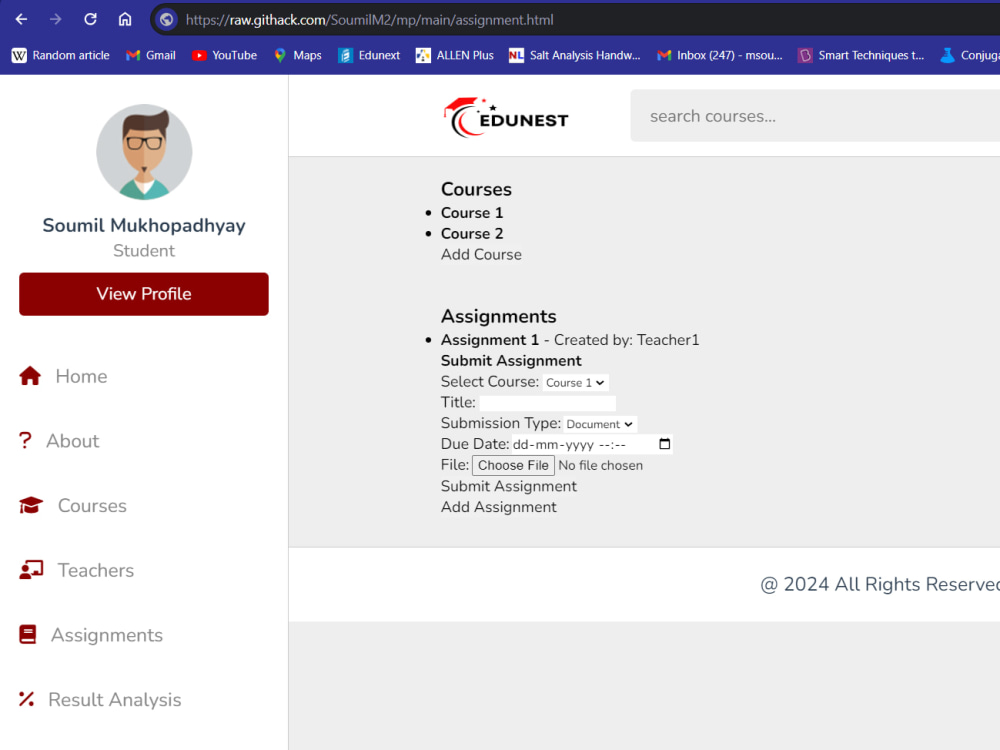Select Course 2 in the list
The height and width of the screenshot is (750, 1000).
[x=472, y=234]
